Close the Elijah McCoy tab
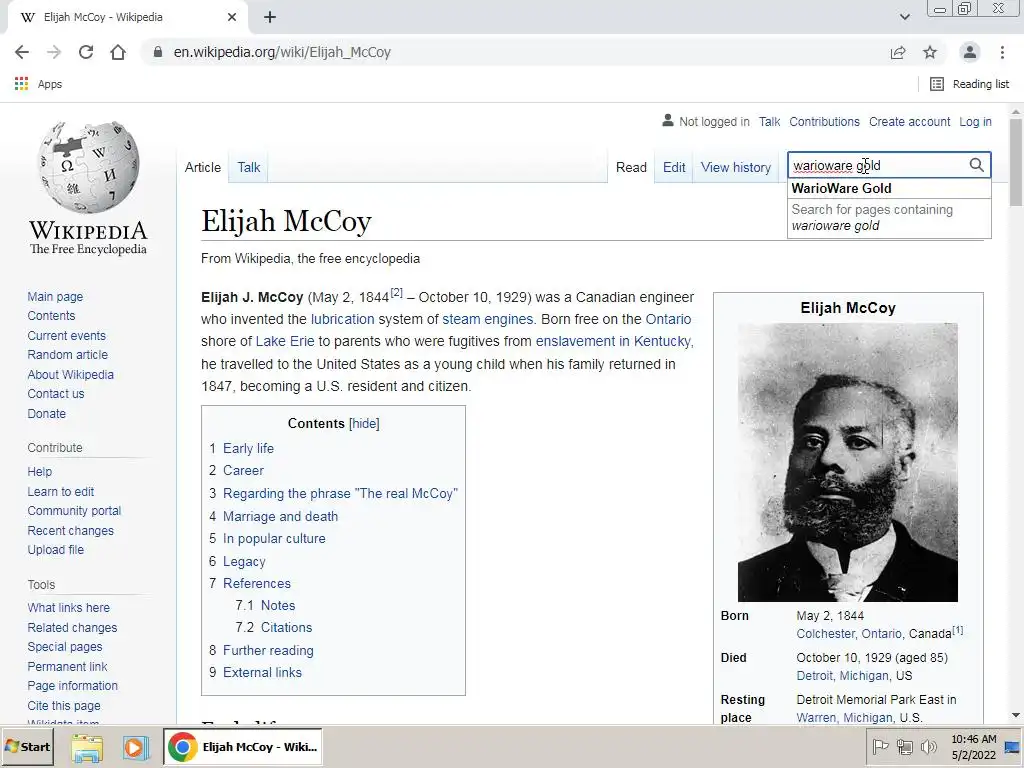The width and height of the screenshot is (1024, 768). point(232,17)
